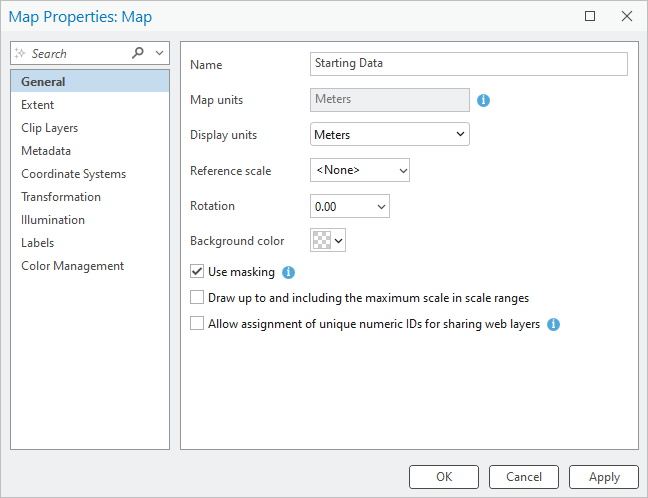Open the Display units dropdown
648x498 pixels.
tap(389, 134)
